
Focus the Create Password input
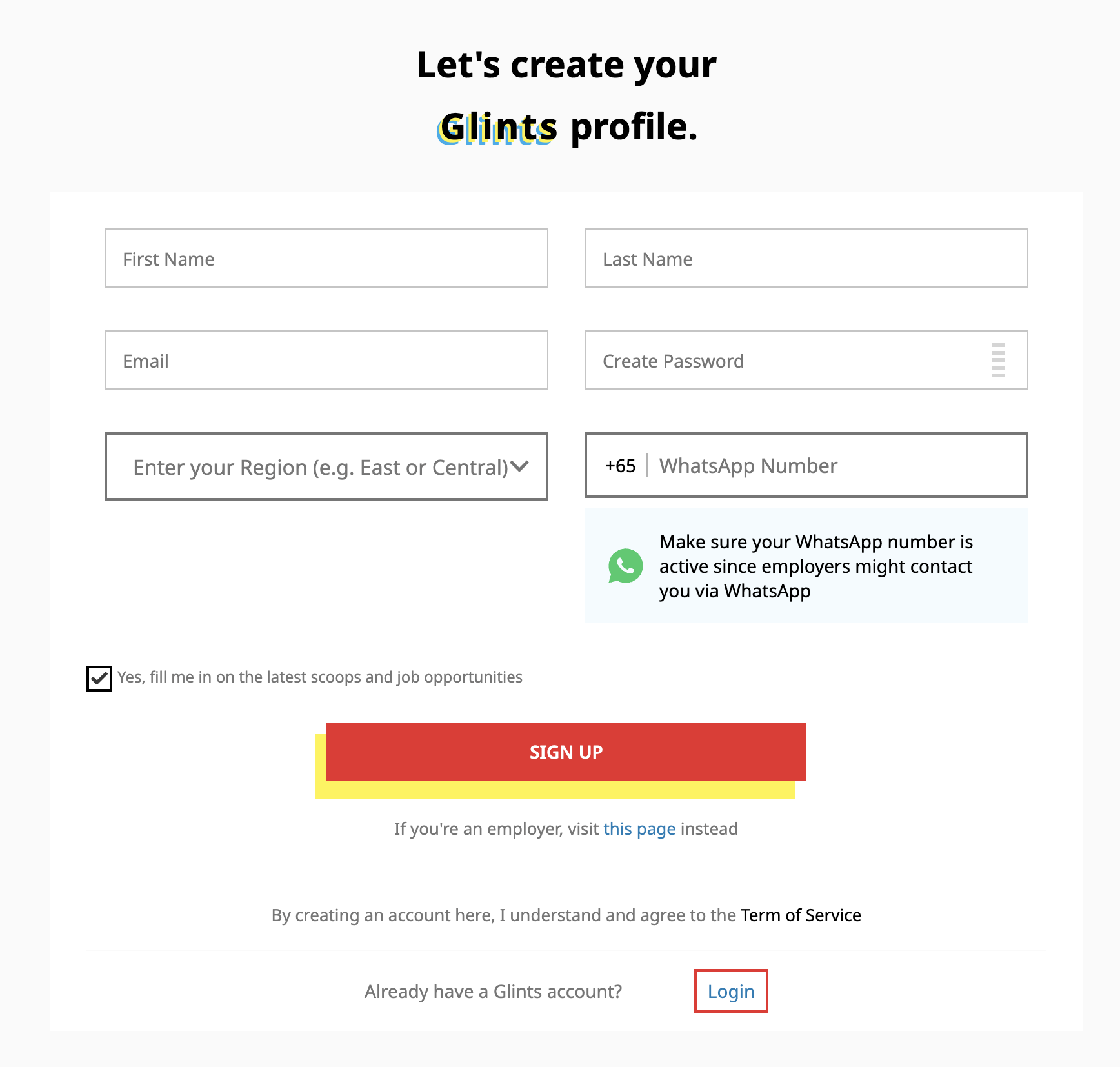coord(774,360)
